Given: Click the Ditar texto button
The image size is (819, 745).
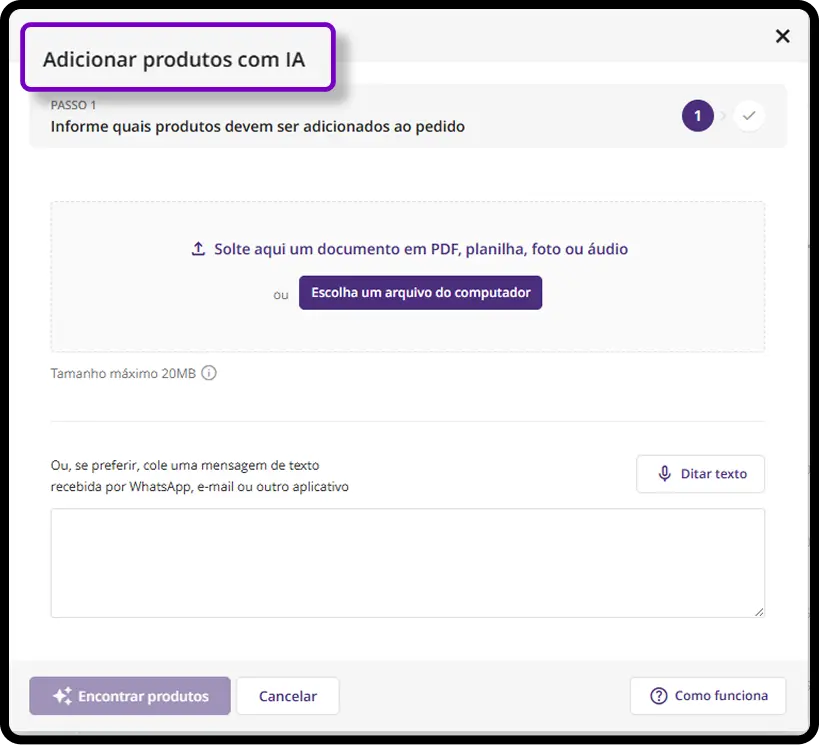Looking at the screenshot, I should (x=700, y=474).
